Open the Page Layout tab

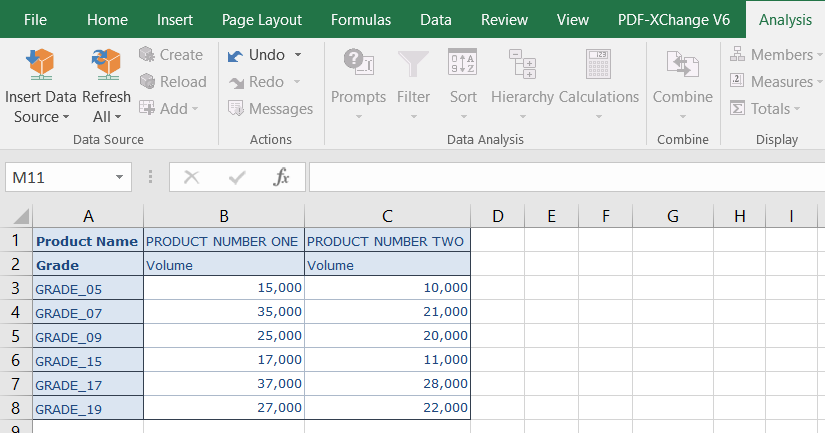tap(262, 19)
